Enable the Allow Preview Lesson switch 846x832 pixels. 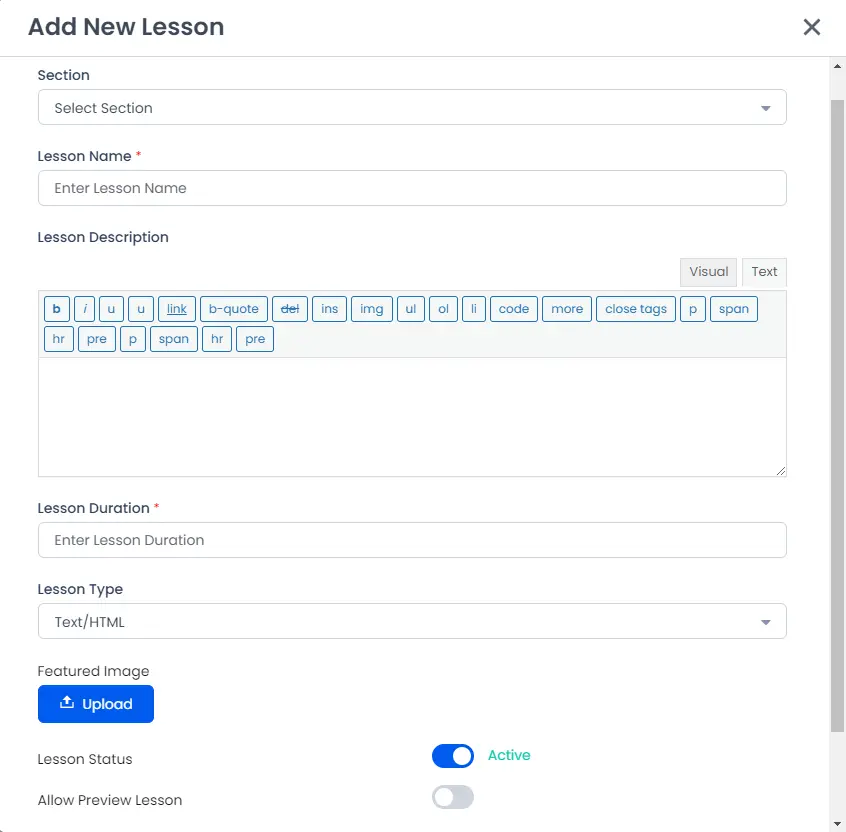click(x=453, y=797)
